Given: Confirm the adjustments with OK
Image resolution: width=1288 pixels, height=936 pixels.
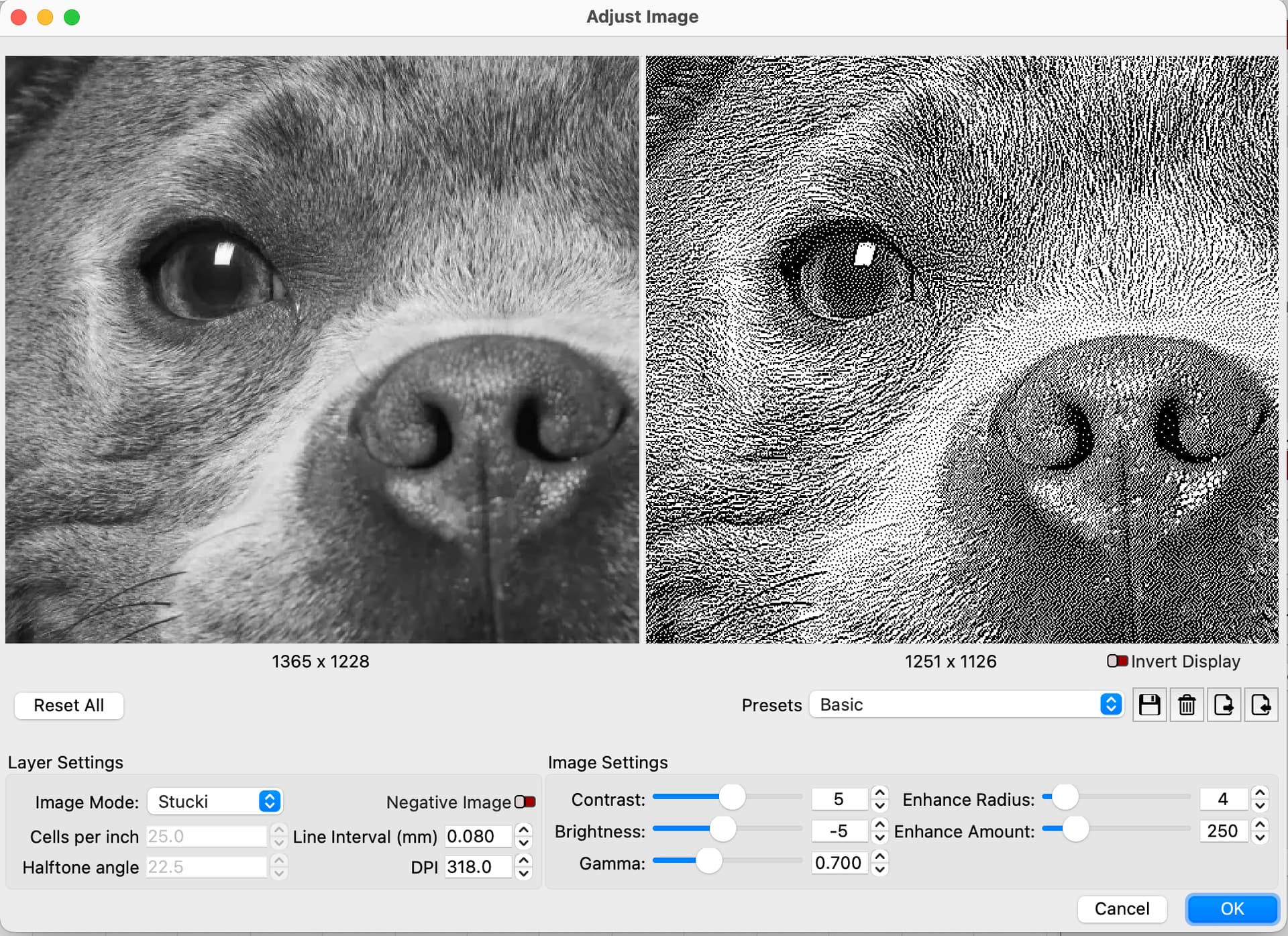Looking at the screenshot, I should pos(1232,908).
